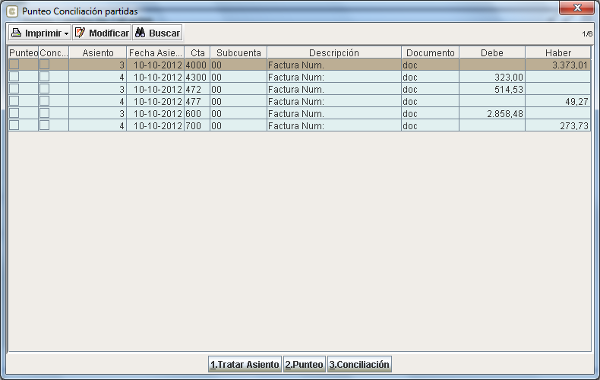The width and height of the screenshot is (600, 380).
Task: Toggle Punteo checkbox for account 4300 row
Action: click(x=14, y=77)
